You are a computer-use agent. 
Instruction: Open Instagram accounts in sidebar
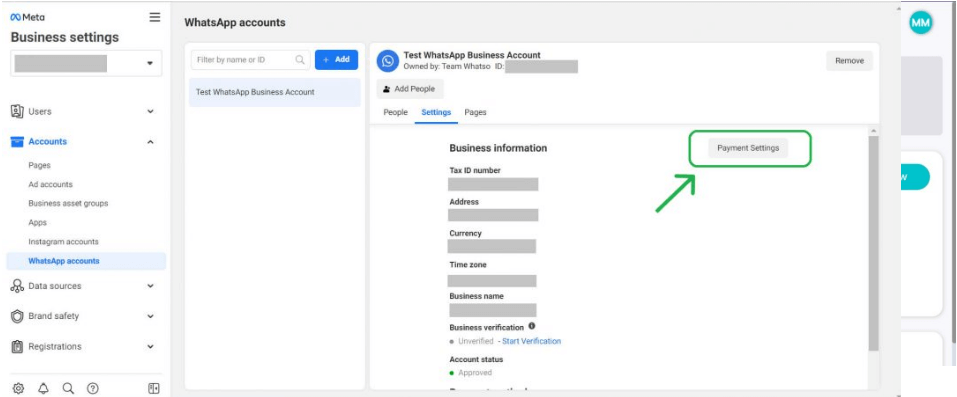coord(63,242)
